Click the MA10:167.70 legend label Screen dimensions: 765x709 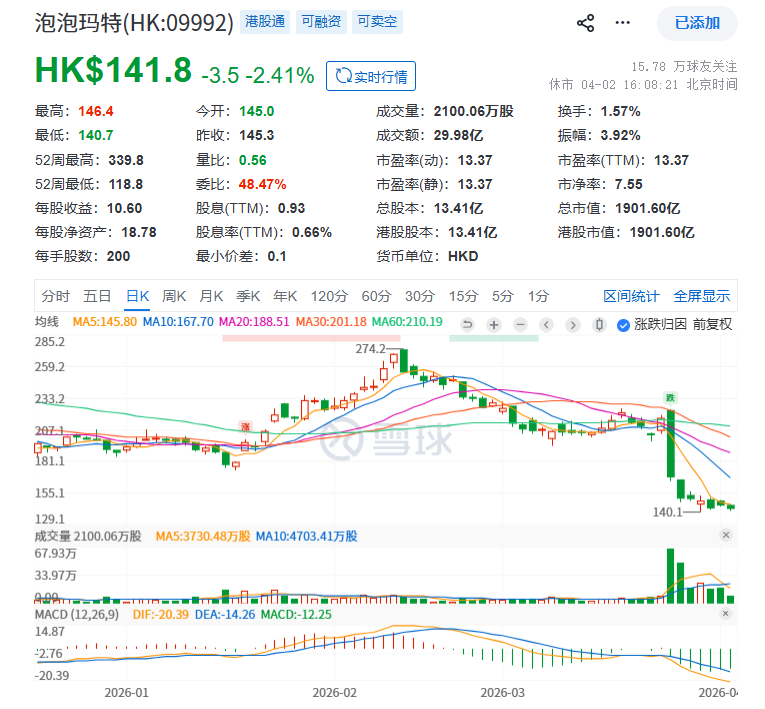pyautogui.click(x=178, y=322)
